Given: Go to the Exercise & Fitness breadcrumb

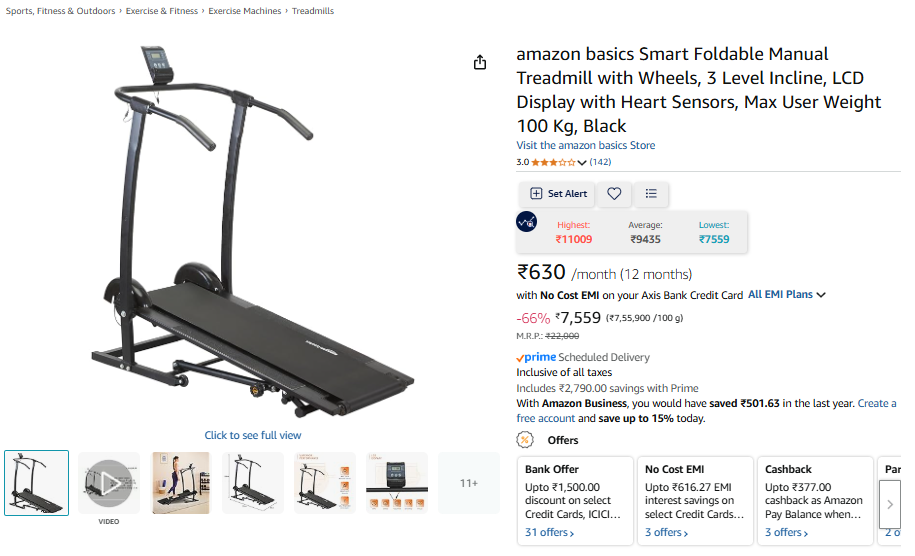Looking at the screenshot, I should [162, 11].
